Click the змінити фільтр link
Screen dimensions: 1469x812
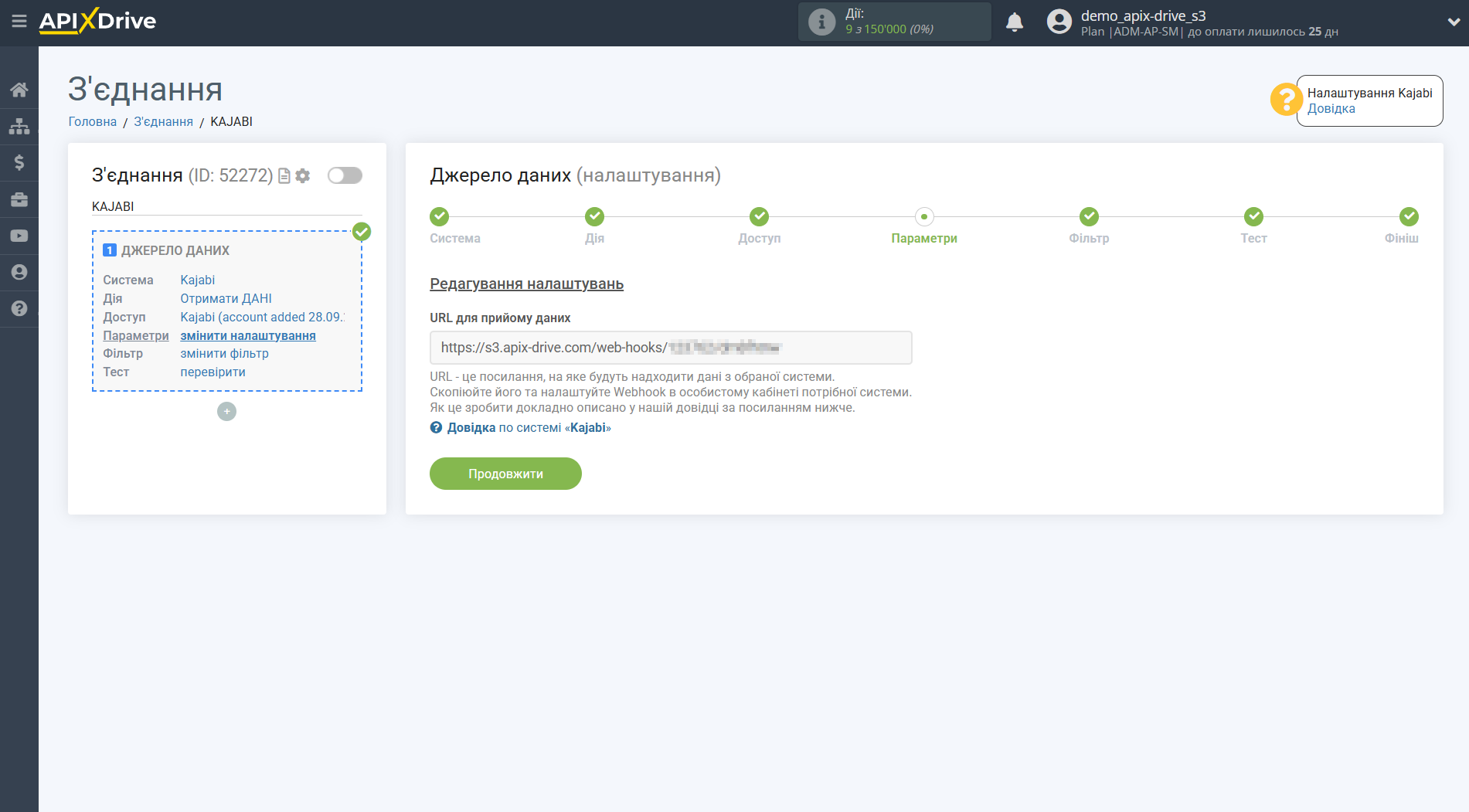224,354
